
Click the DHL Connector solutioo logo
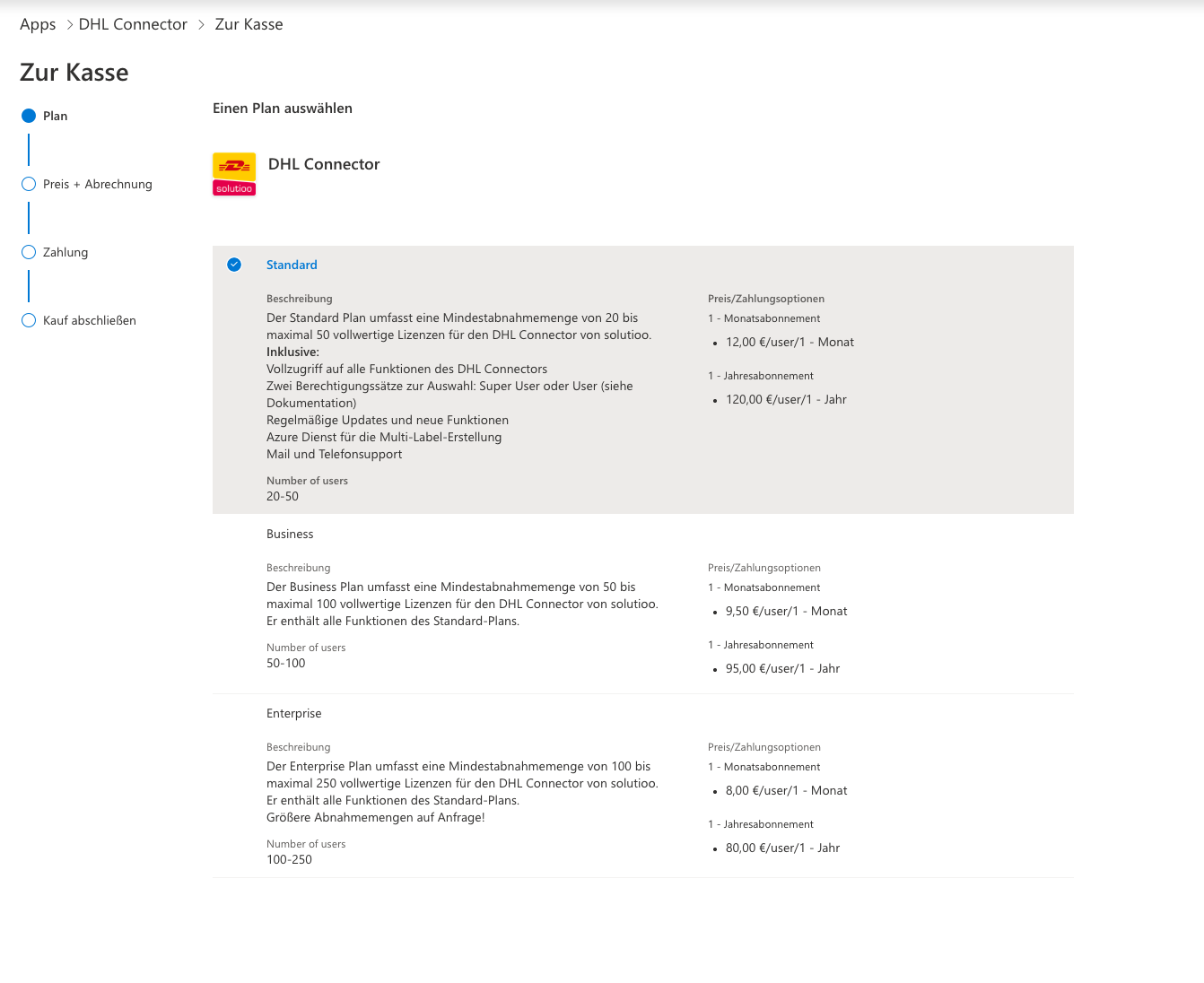pos(234,174)
